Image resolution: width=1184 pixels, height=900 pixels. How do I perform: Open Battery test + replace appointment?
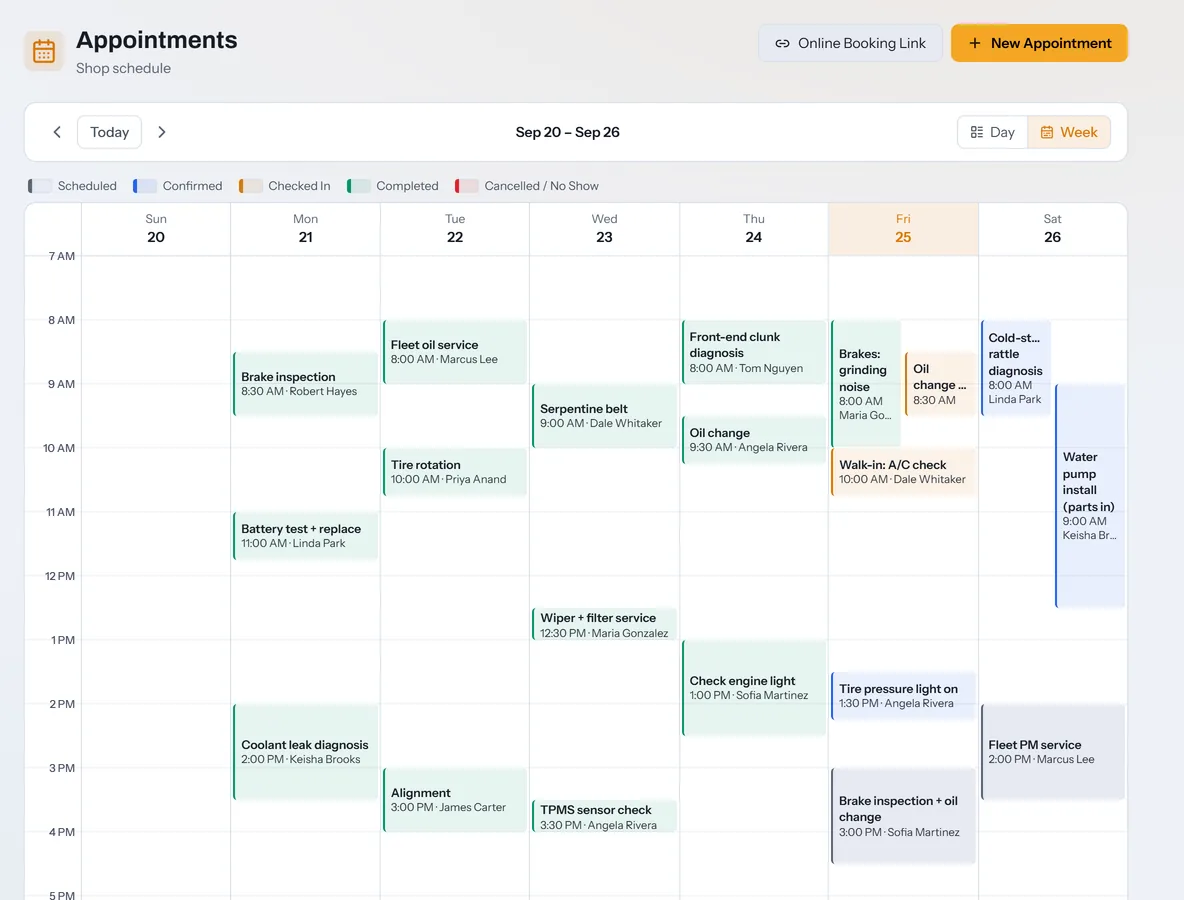305,535
